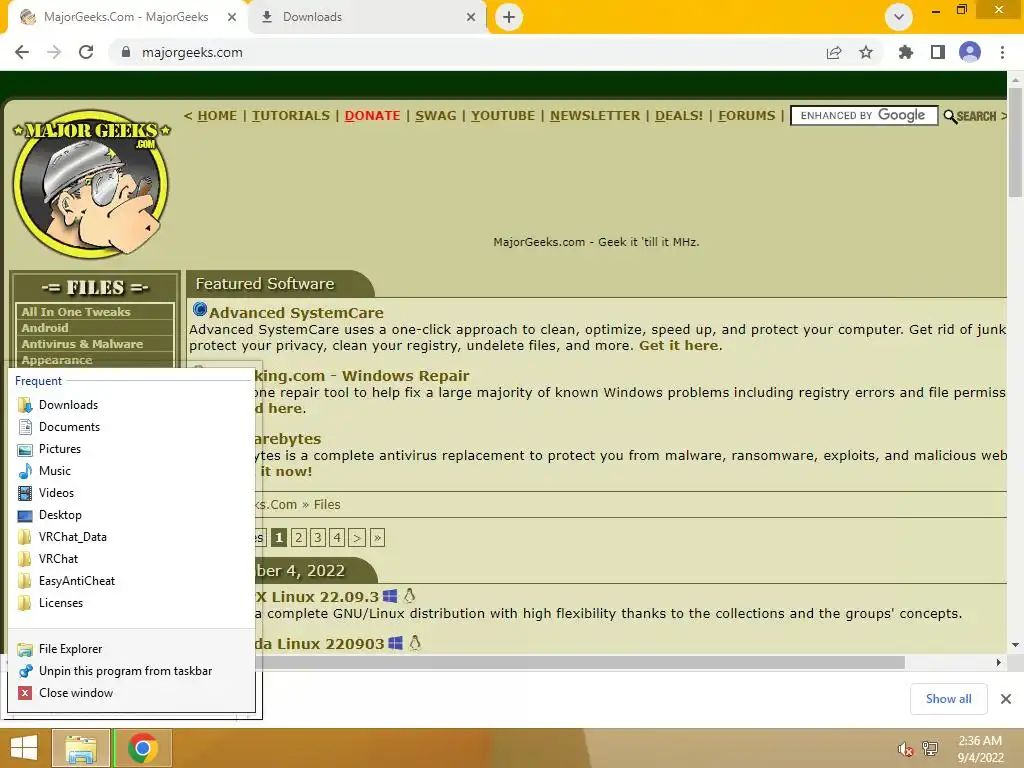The image size is (1024, 768).
Task: Click File Explorer taskbar icon
Action: click(81, 748)
